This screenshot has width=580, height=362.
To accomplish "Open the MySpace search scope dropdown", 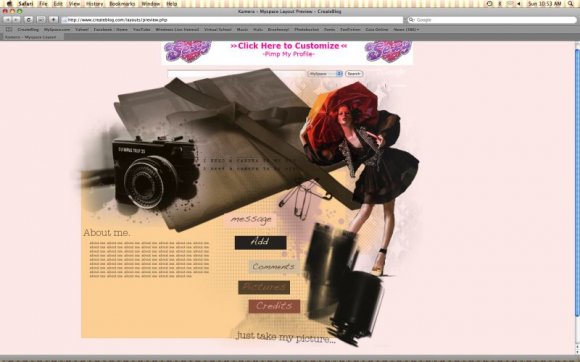I will (325, 74).
